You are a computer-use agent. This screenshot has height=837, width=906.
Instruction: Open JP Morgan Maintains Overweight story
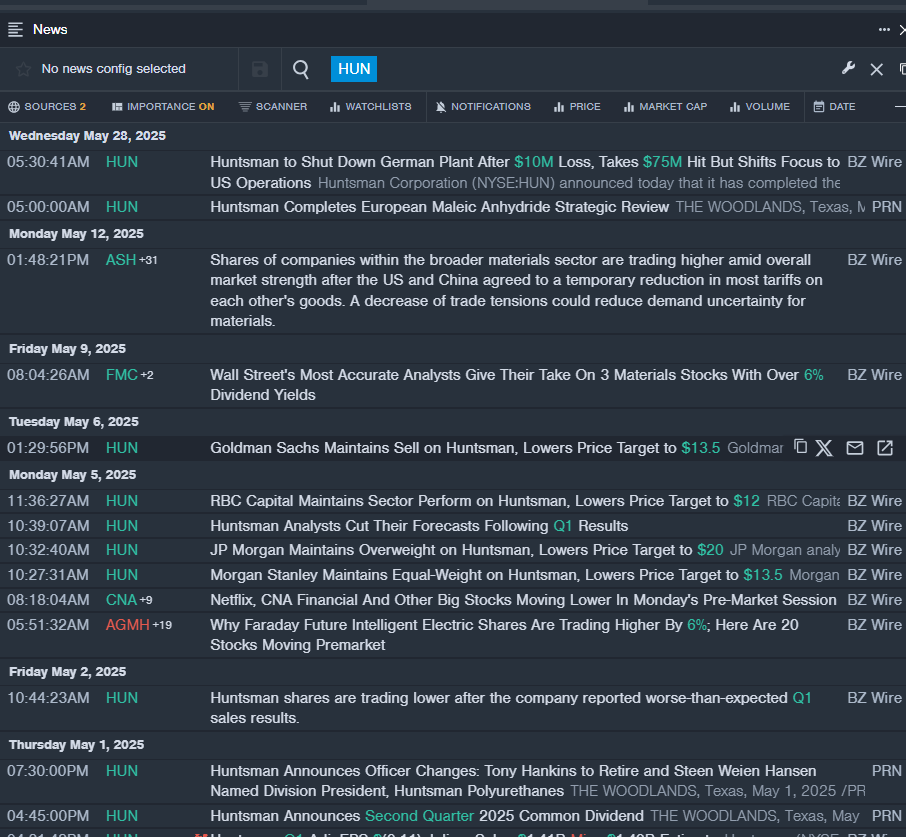click(466, 550)
